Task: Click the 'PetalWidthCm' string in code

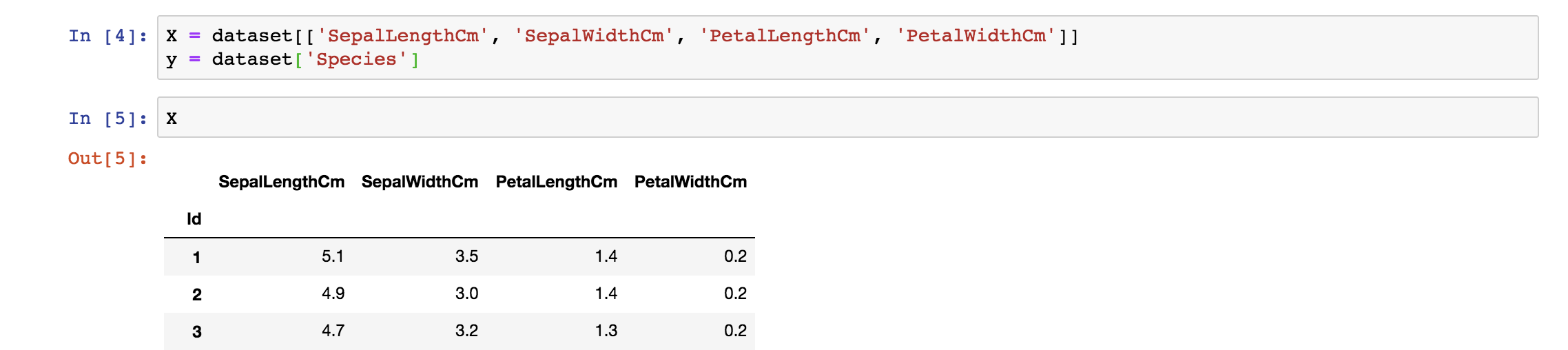Action: 976,36
